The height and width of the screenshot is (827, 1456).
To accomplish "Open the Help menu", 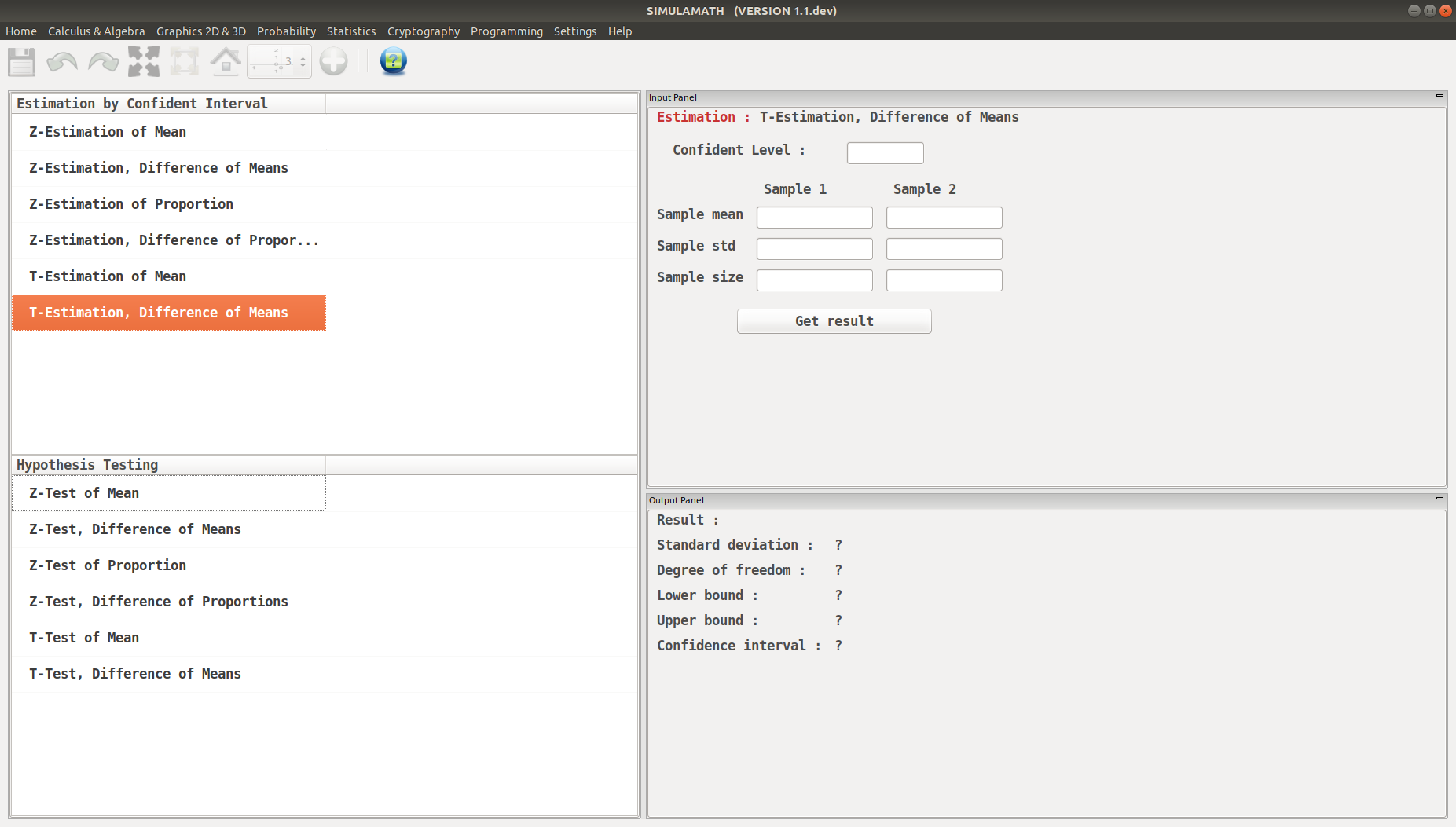I will point(620,31).
